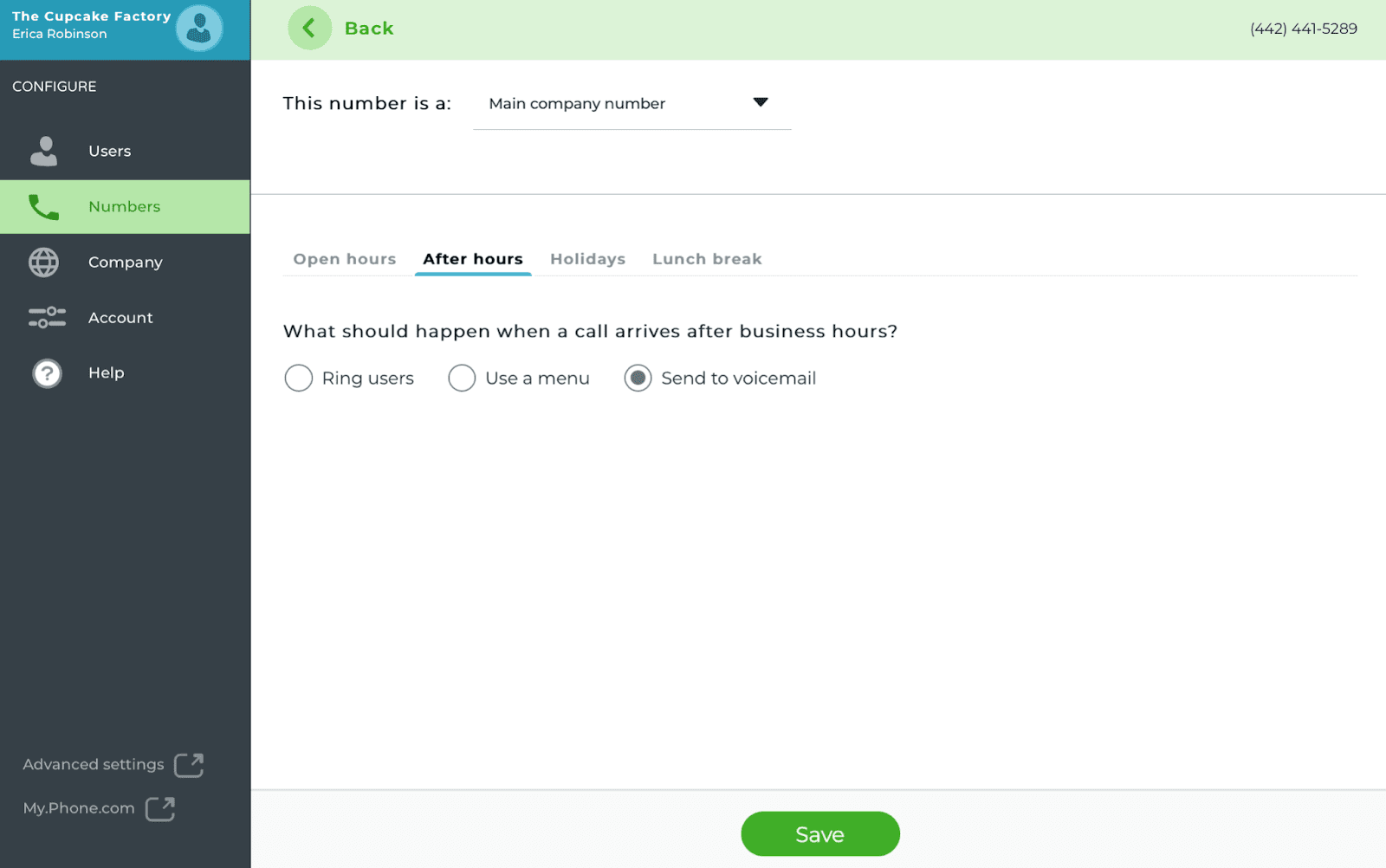The height and width of the screenshot is (868, 1386).
Task: Open the Main company number combo box
Action: click(x=632, y=104)
